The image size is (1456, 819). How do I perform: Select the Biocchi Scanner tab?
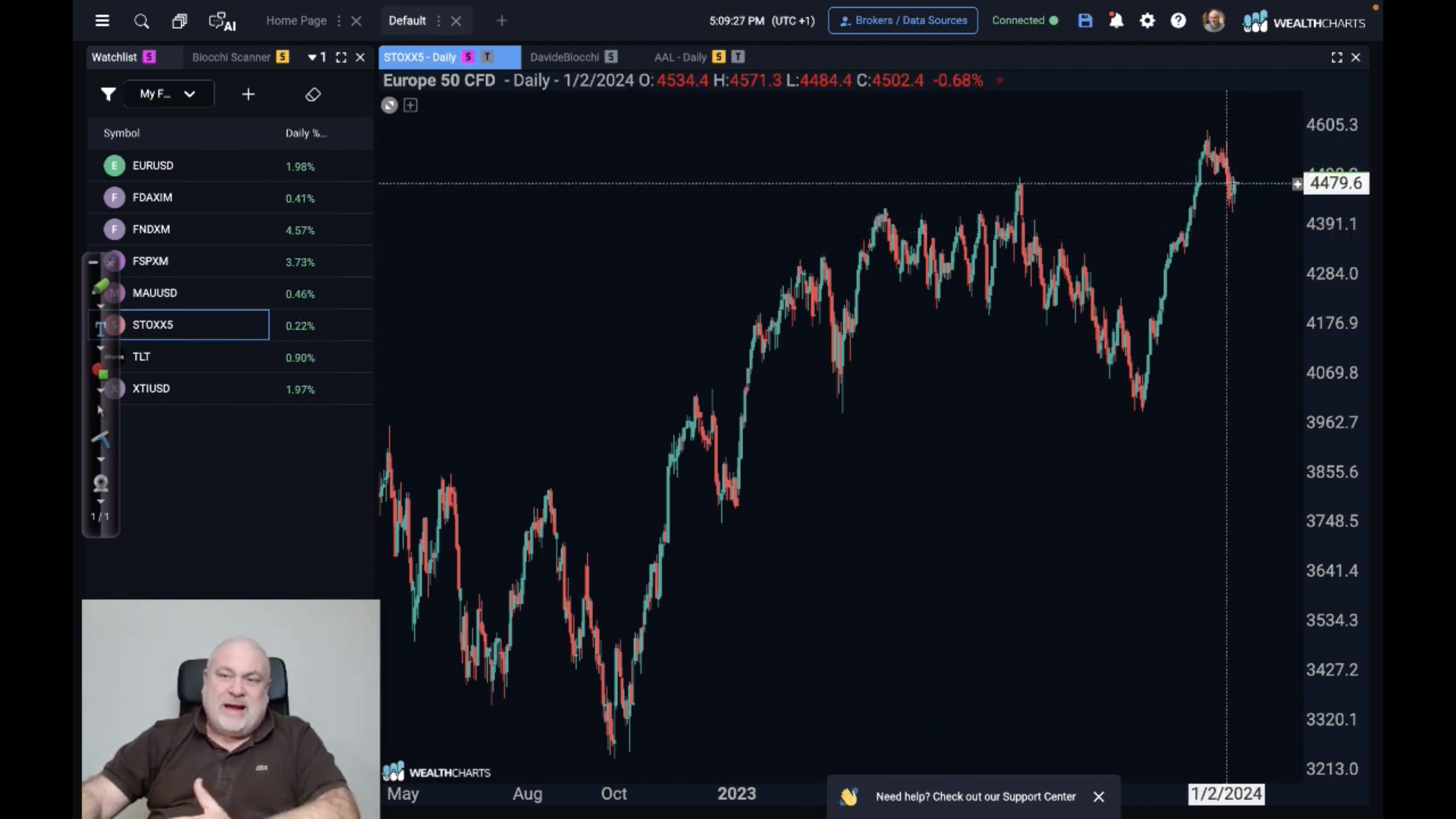point(231,57)
